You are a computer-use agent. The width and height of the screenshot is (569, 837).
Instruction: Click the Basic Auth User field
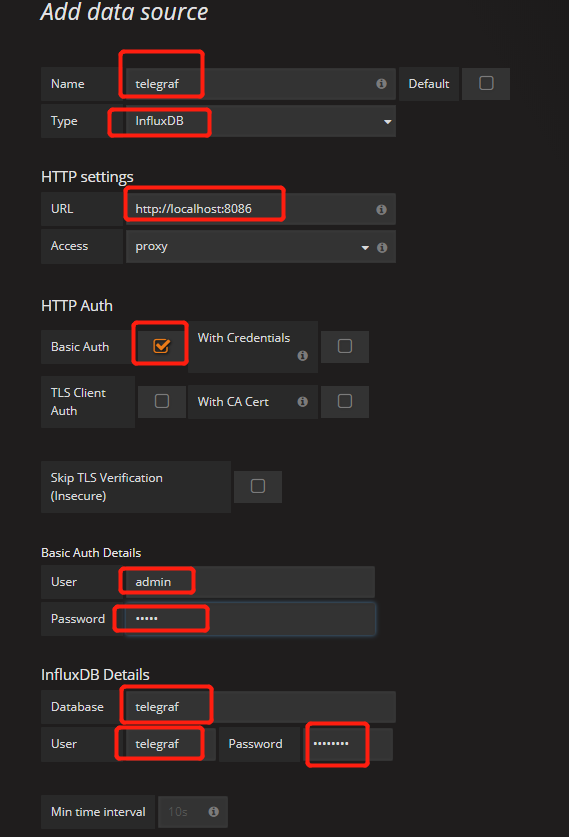pyautogui.click(x=250, y=582)
